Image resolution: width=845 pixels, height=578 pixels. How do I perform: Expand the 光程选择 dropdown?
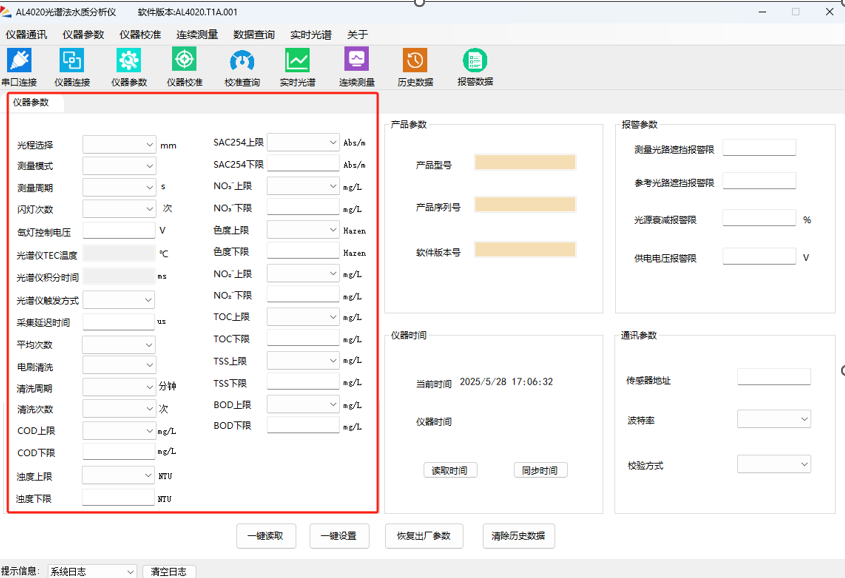tap(119, 144)
